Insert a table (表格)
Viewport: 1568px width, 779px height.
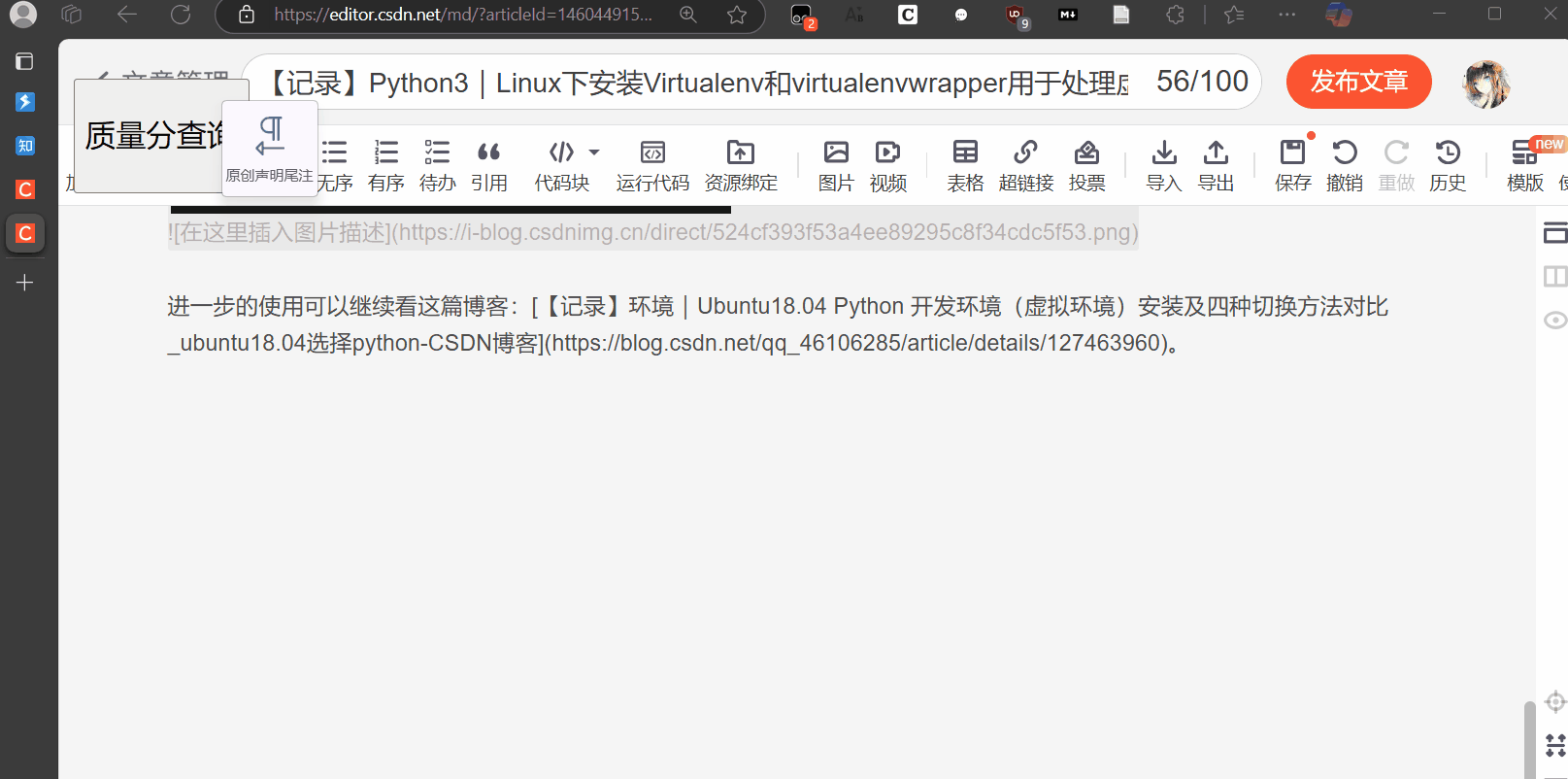(965, 166)
